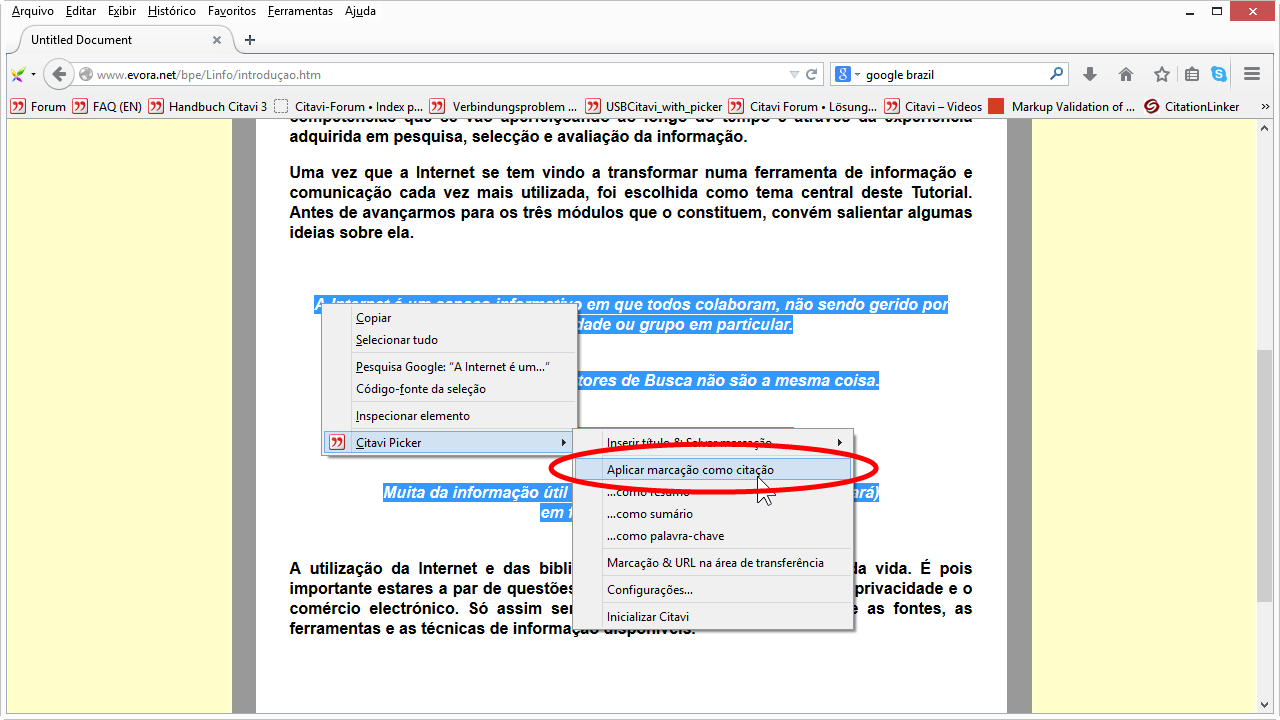Image resolution: width=1280 pixels, height=720 pixels.
Task: Go to the home page icon
Action: pyautogui.click(x=1126, y=74)
